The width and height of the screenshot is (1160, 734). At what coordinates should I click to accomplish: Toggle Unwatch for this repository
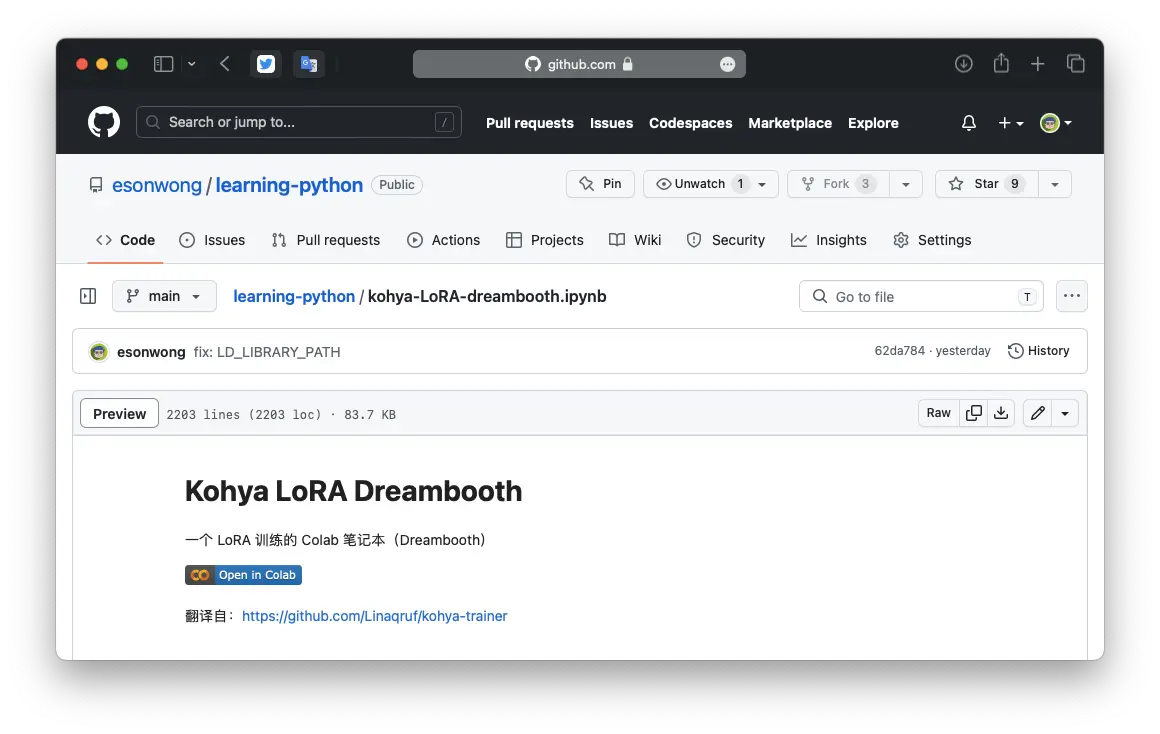click(x=699, y=184)
